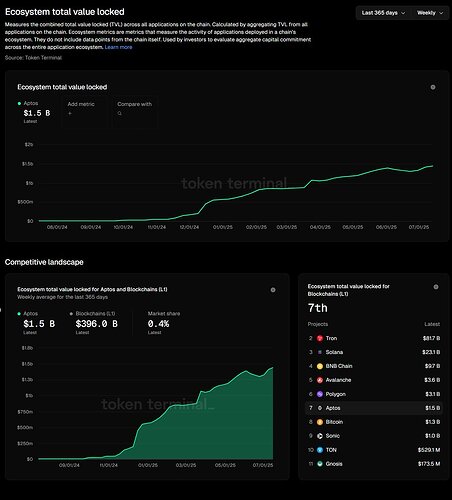Click the Gnosis logo icon
This screenshot has height=500, width=452.
(320, 464)
